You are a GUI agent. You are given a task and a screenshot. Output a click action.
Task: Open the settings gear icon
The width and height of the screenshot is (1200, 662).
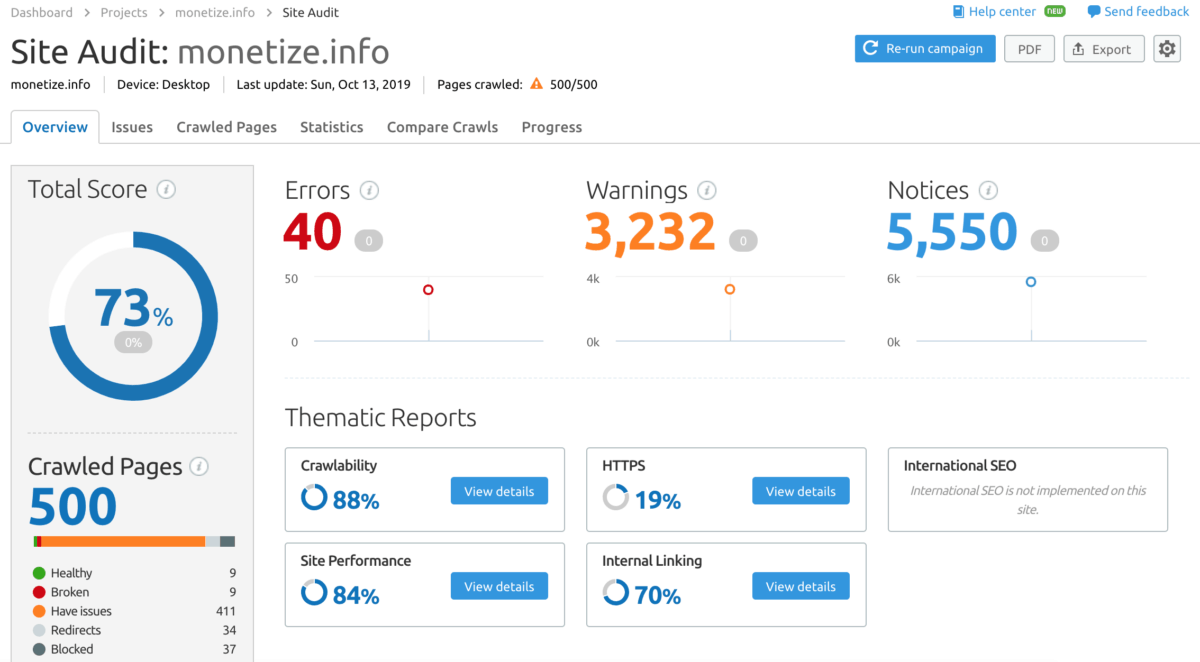click(1167, 49)
